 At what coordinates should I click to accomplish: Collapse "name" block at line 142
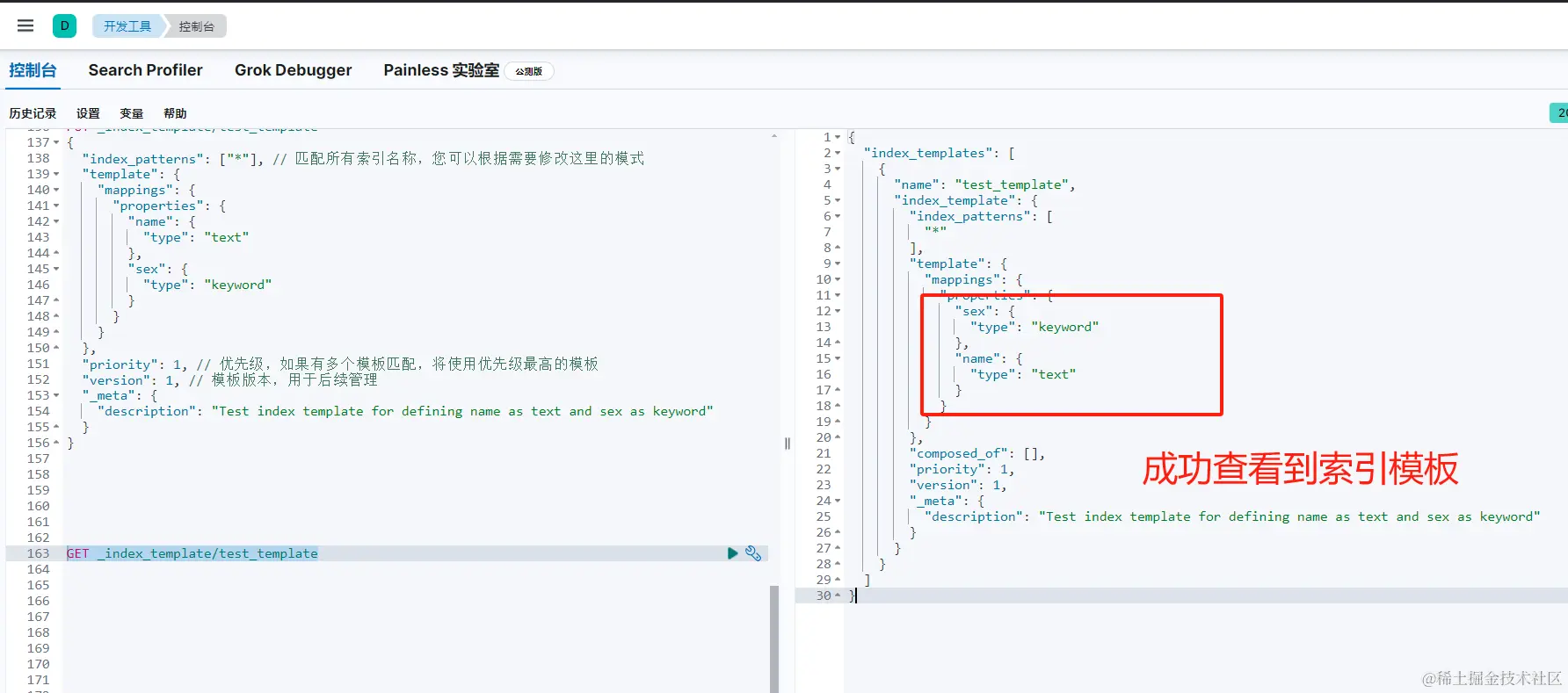(x=56, y=221)
